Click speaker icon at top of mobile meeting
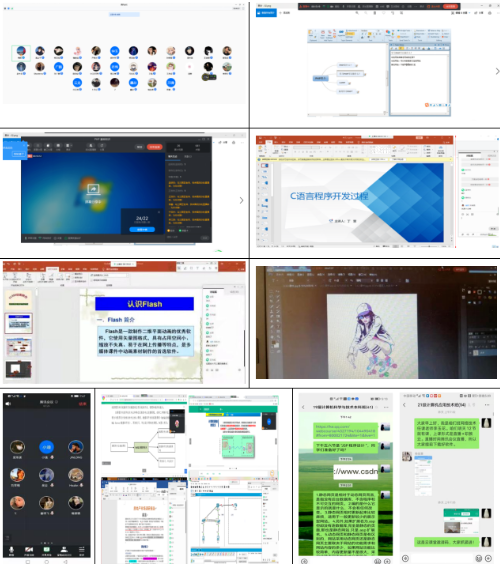The height and width of the screenshot is (564, 500). [8, 404]
